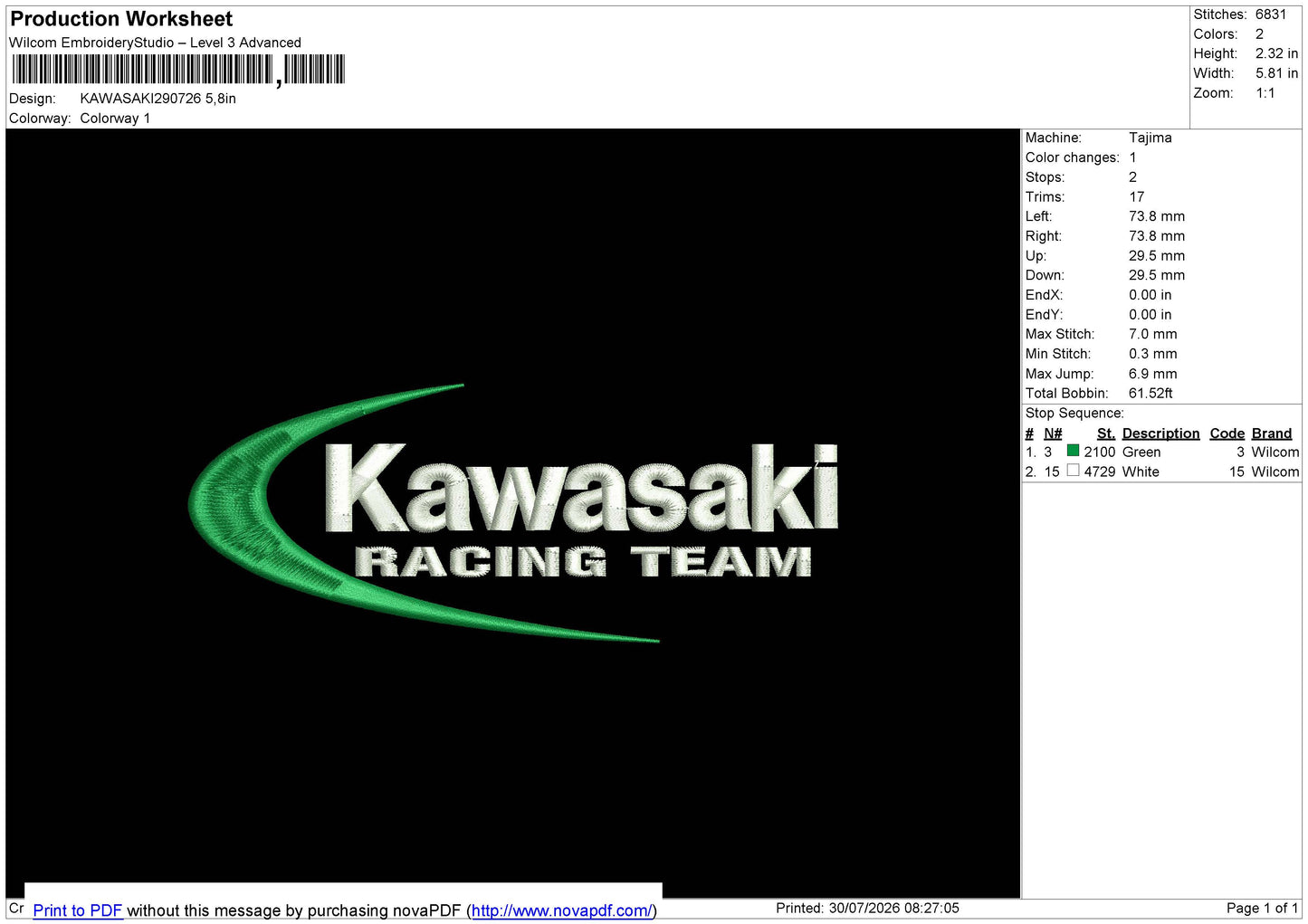Screen dimensions: 1308x924
Task: Click the Width value 5.81 in
Action: click(x=1276, y=73)
